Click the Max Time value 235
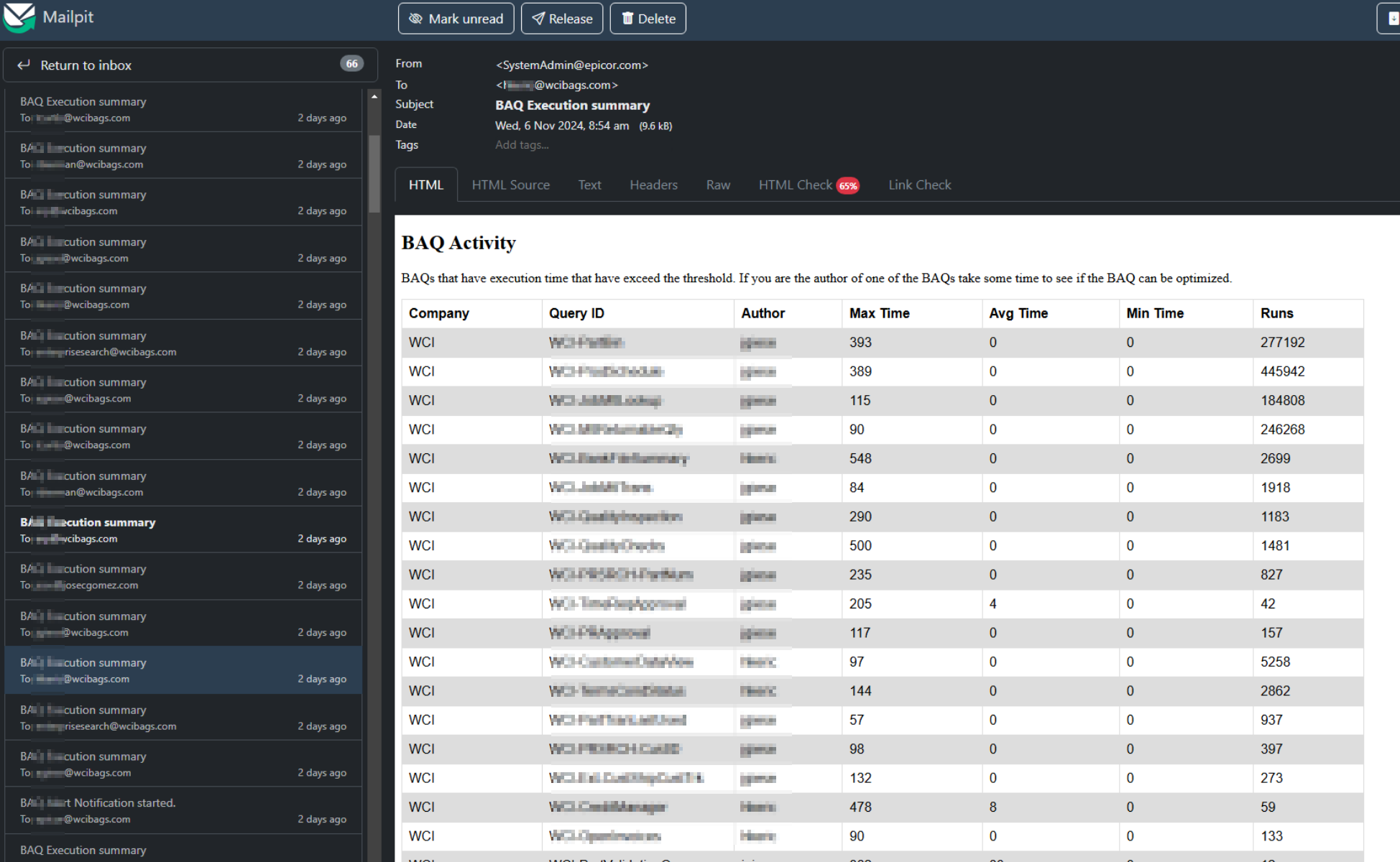Viewport: 1400px width, 862px height. pos(860,575)
